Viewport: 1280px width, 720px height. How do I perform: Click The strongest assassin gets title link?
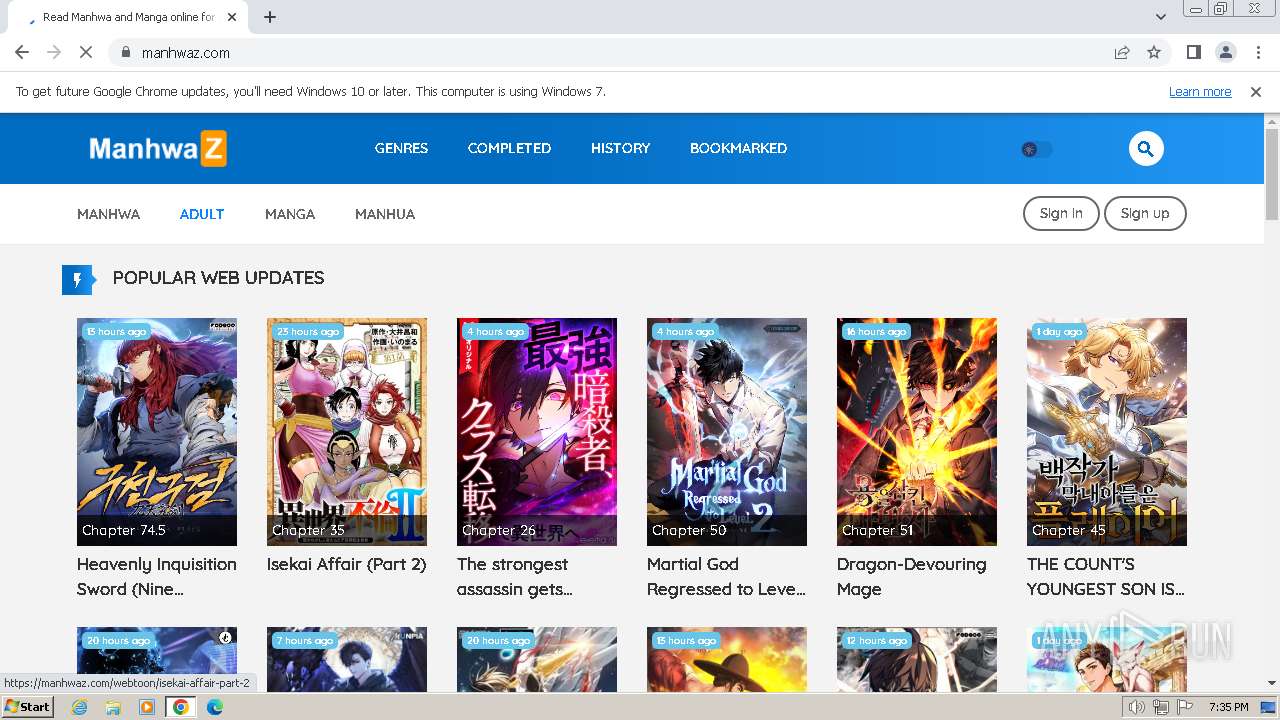pyautogui.click(x=515, y=577)
